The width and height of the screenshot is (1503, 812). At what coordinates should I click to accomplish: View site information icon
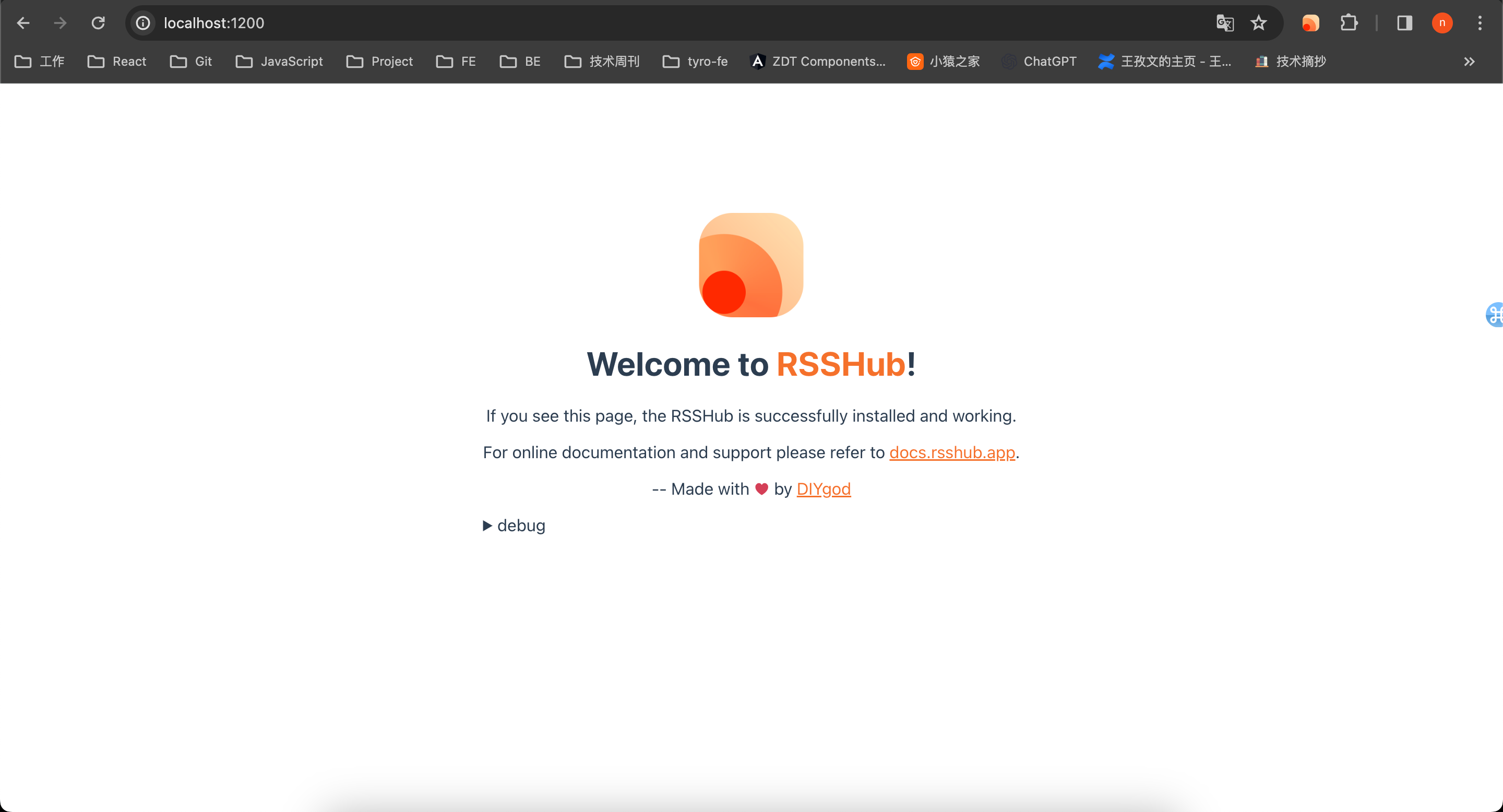[143, 23]
